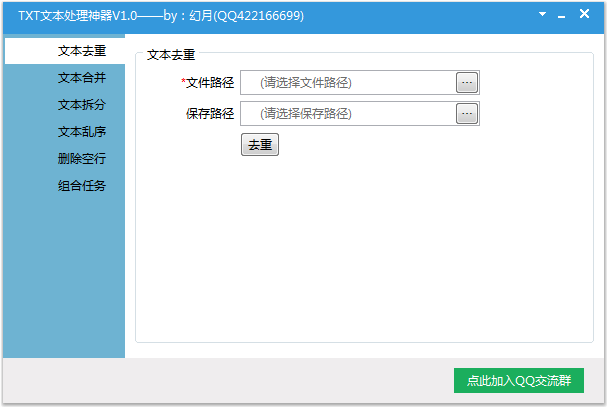Click the 保存路径 label
The height and width of the screenshot is (407, 607).
click(210, 113)
